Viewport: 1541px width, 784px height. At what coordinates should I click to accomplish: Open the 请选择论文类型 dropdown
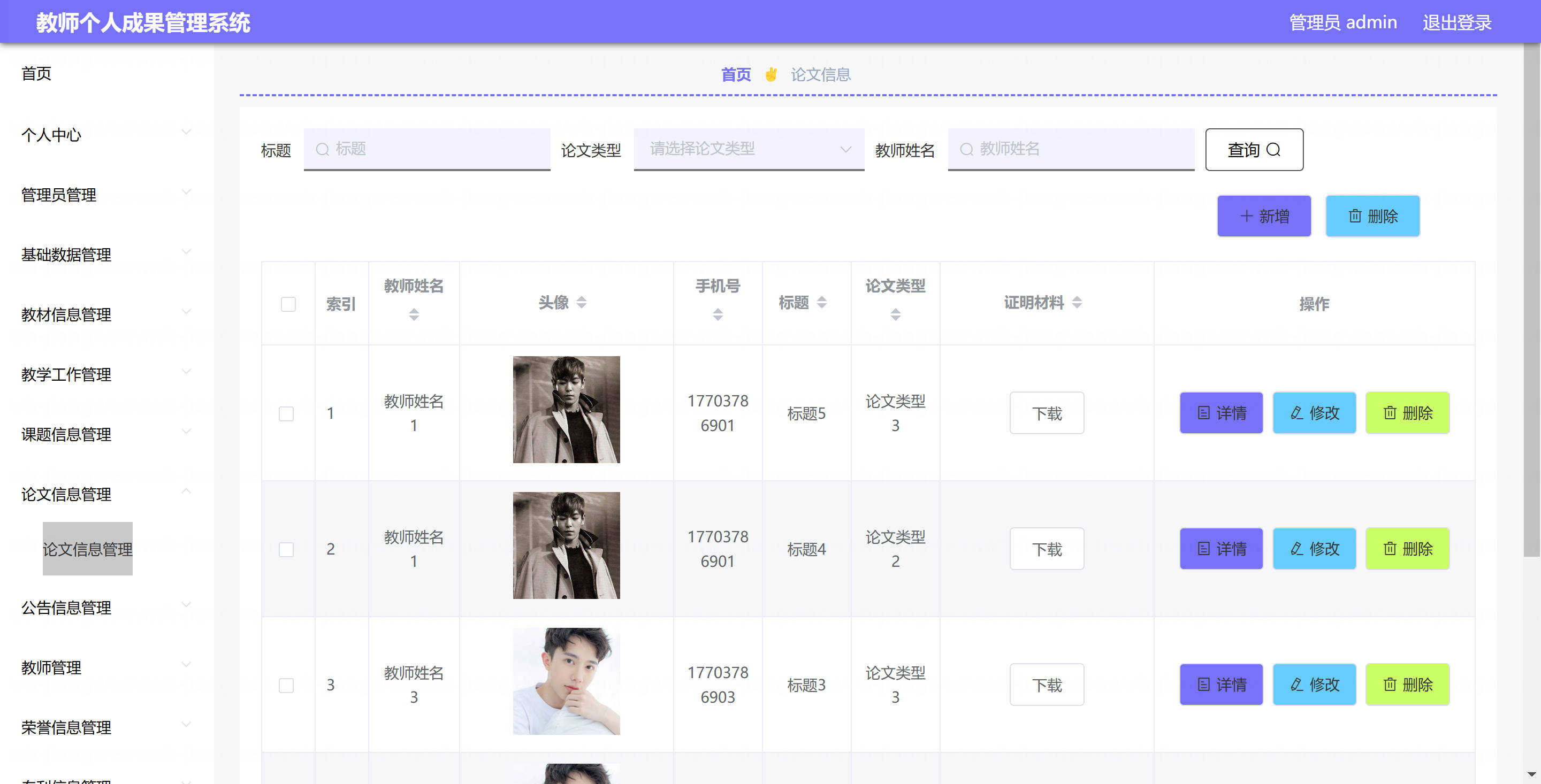tap(749, 149)
